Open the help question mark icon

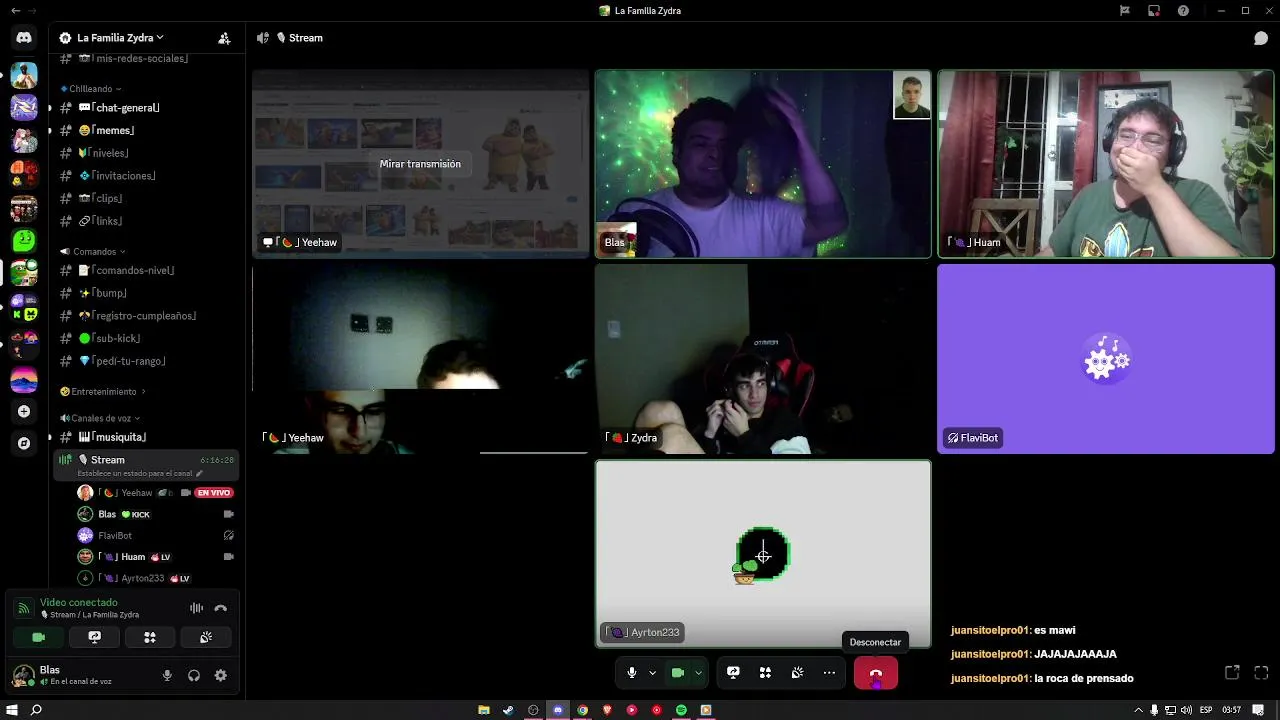pos(1184,10)
